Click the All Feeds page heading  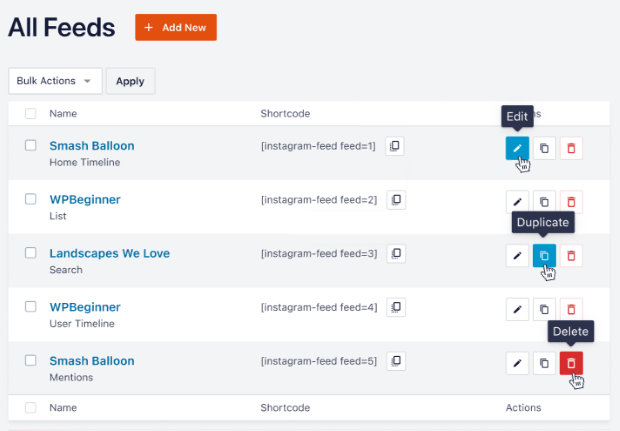(62, 27)
